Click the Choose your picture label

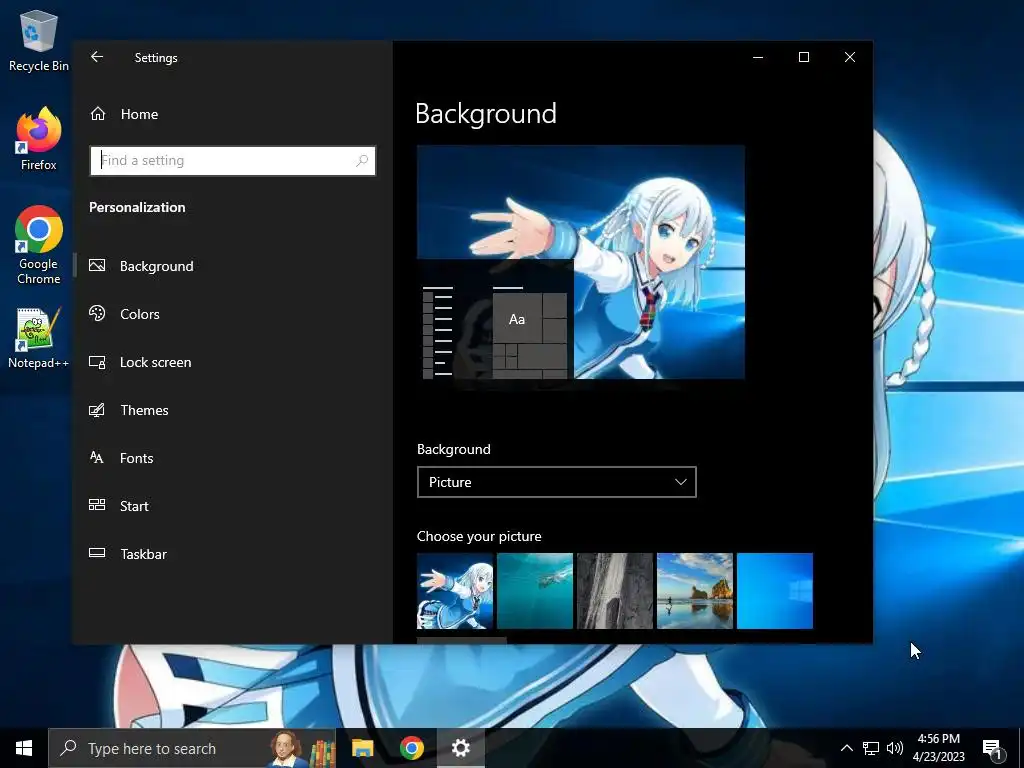479,536
